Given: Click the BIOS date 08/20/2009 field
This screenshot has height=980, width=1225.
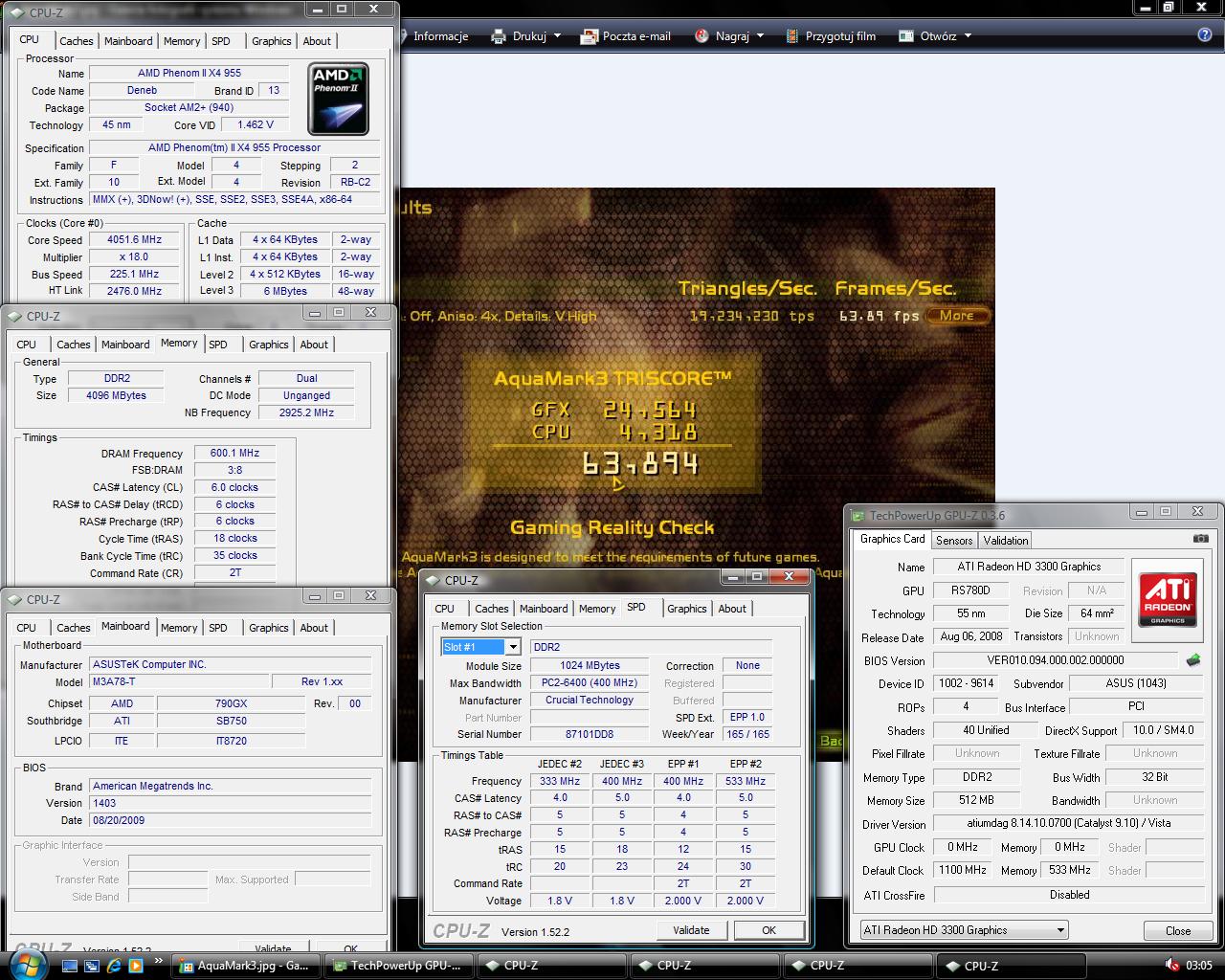Looking at the screenshot, I should click(230, 821).
